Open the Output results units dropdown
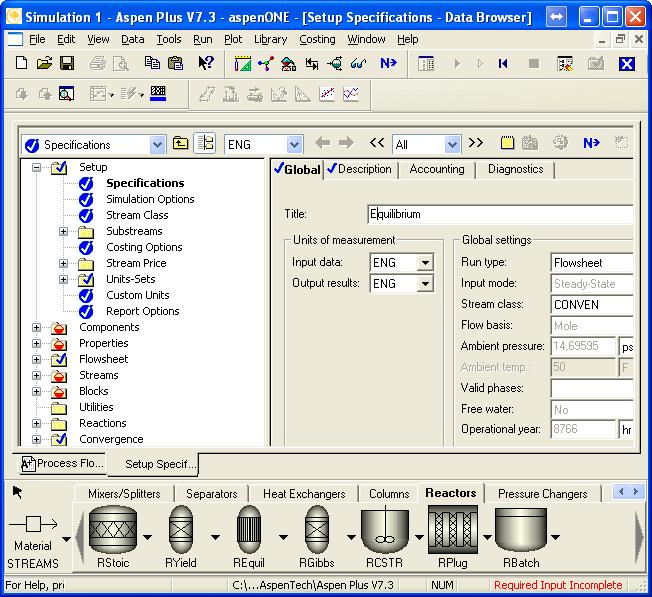Viewport: 652px width, 597px height. [x=425, y=284]
